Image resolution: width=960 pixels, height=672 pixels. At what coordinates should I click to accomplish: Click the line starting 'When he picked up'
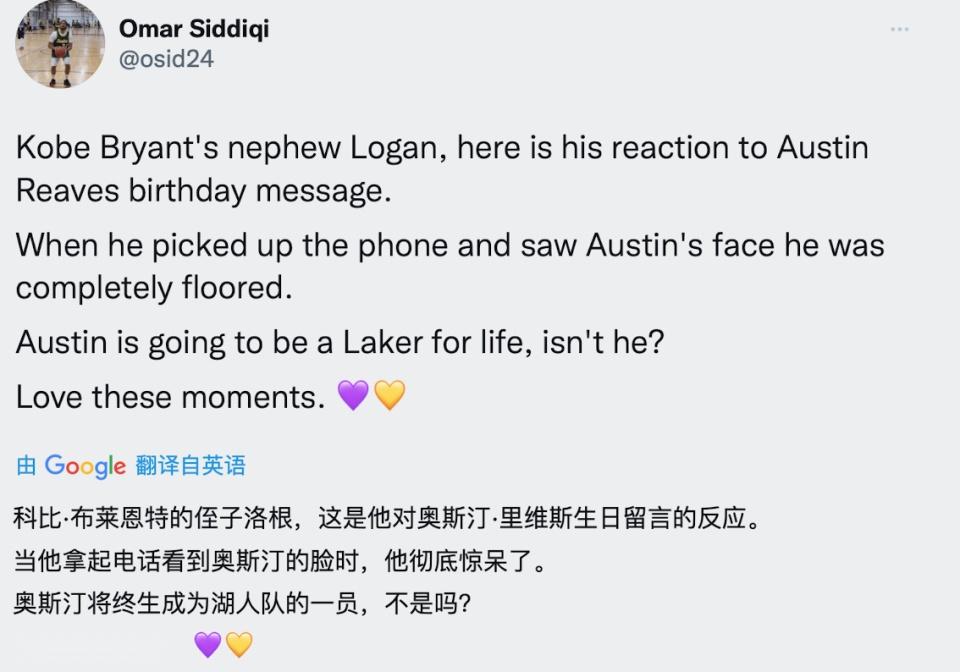pyautogui.click(x=450, y=245)
